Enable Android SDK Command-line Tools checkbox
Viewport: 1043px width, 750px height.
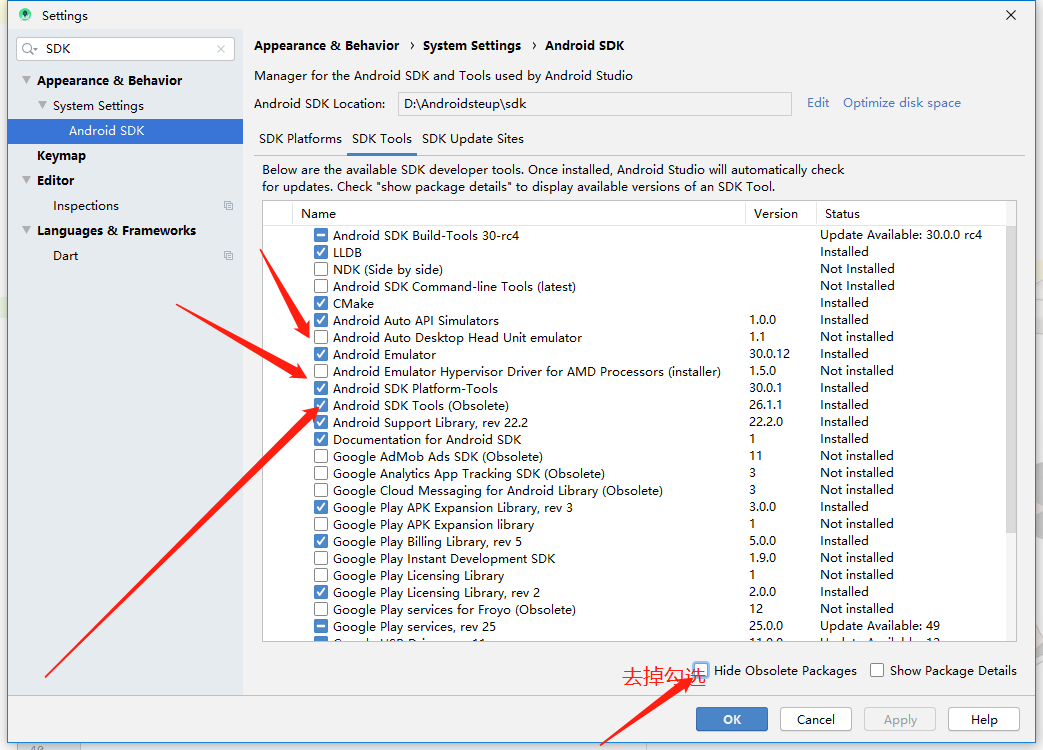tap(321, 286)
